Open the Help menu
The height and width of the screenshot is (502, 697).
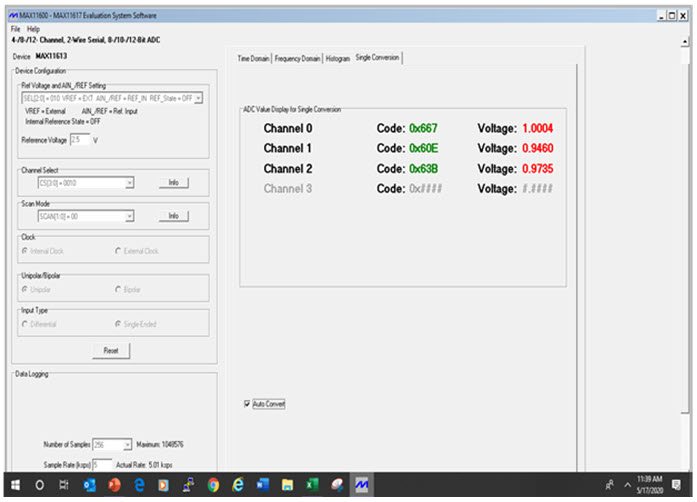click(x=33, y=29)
